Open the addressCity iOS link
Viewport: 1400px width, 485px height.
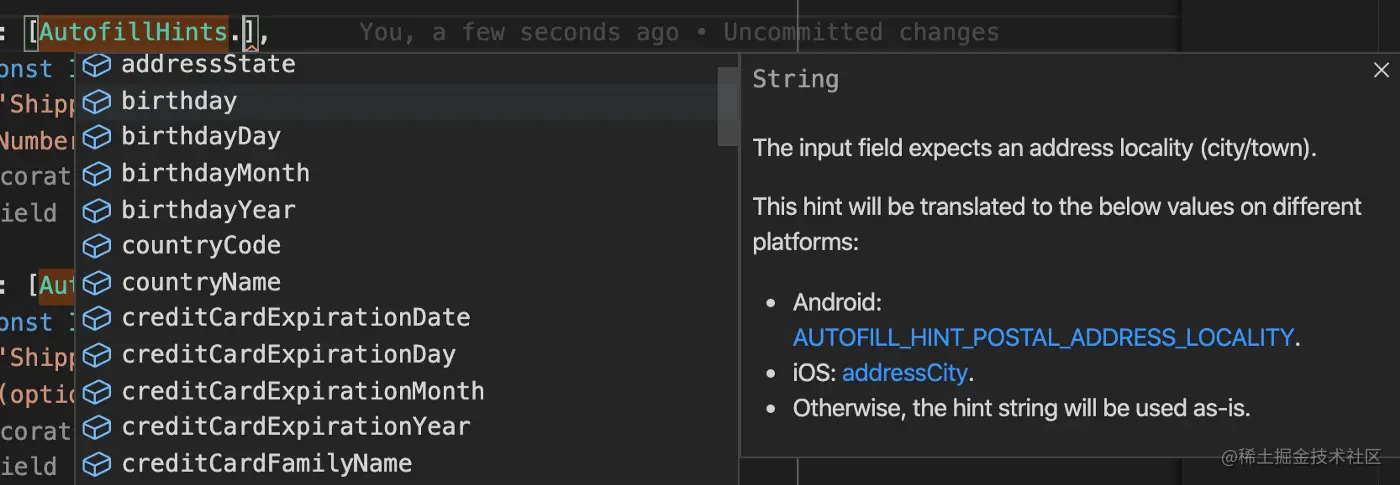point(904,374)
